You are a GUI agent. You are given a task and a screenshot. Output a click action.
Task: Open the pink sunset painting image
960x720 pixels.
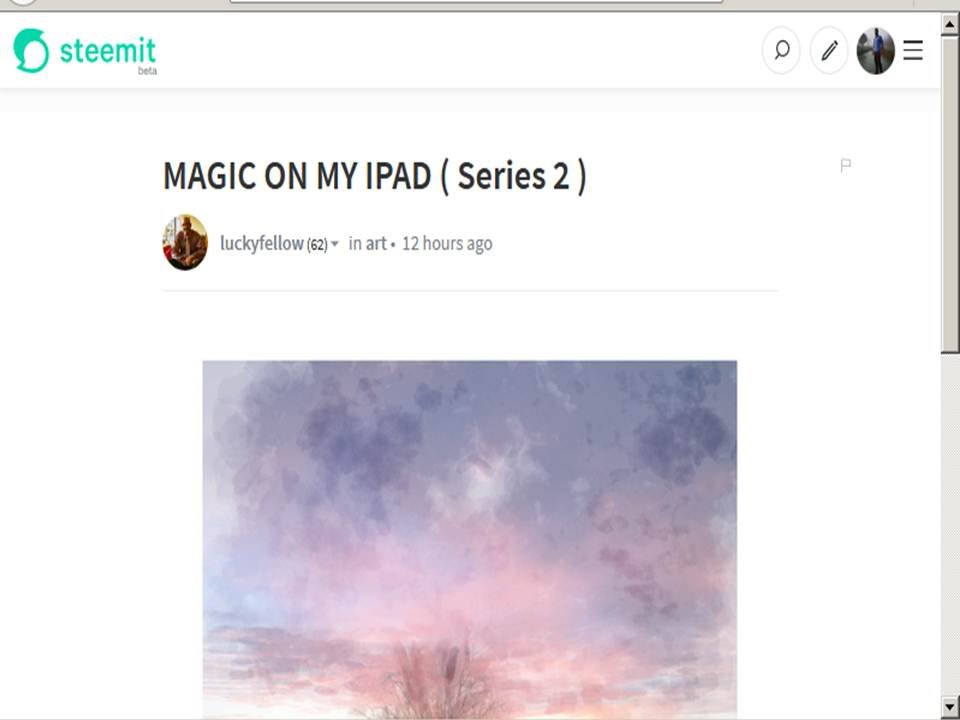point(470,540)
